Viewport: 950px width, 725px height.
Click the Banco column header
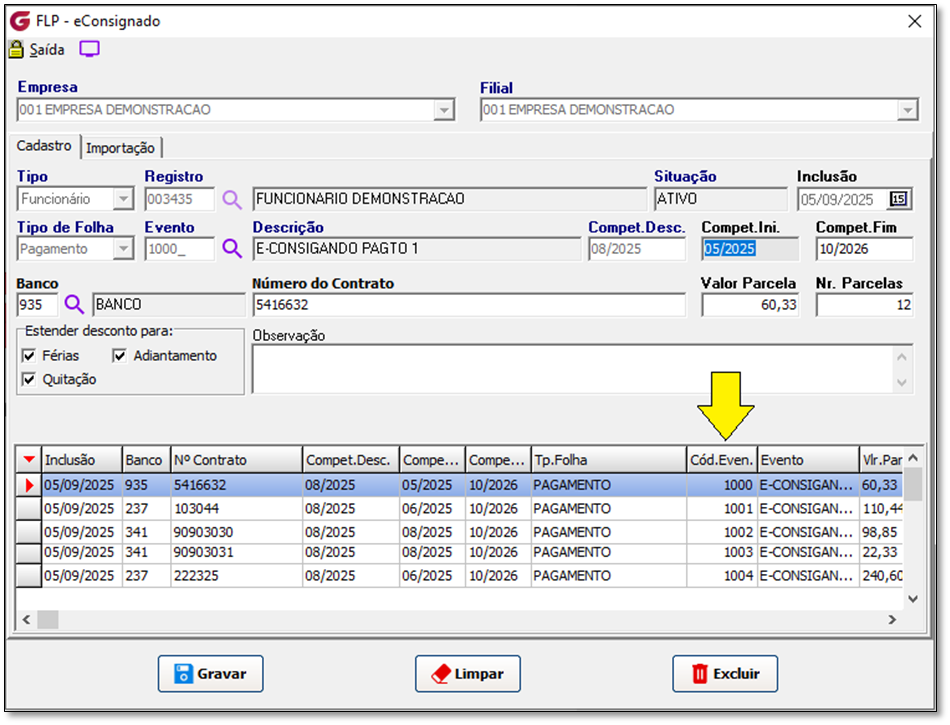click(147, 460)
